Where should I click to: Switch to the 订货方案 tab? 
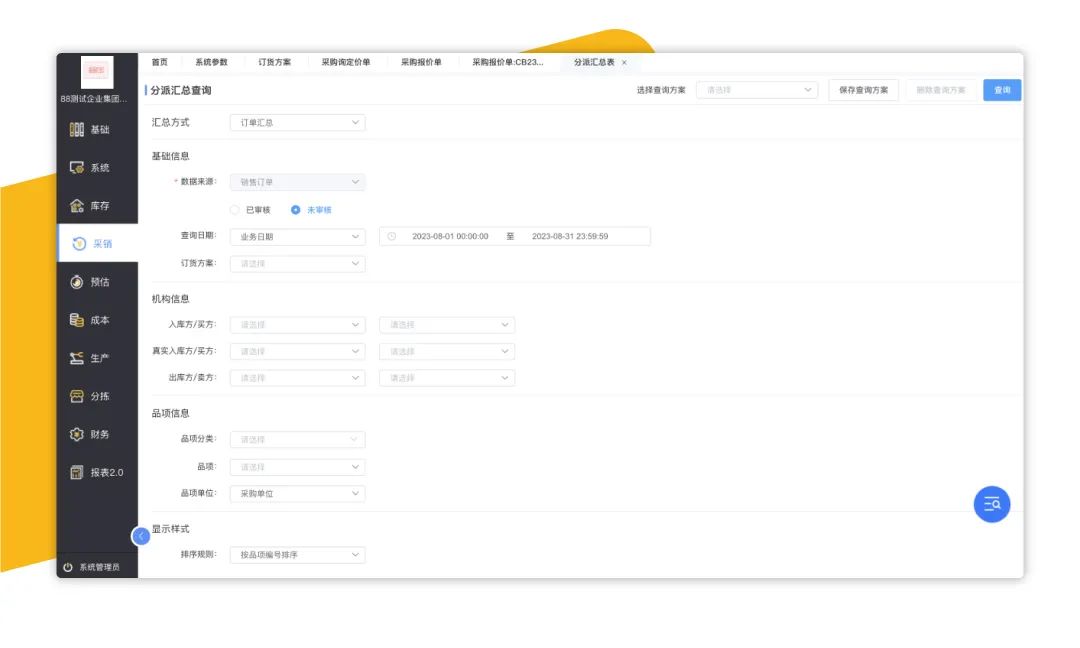[x=275, y=63]
